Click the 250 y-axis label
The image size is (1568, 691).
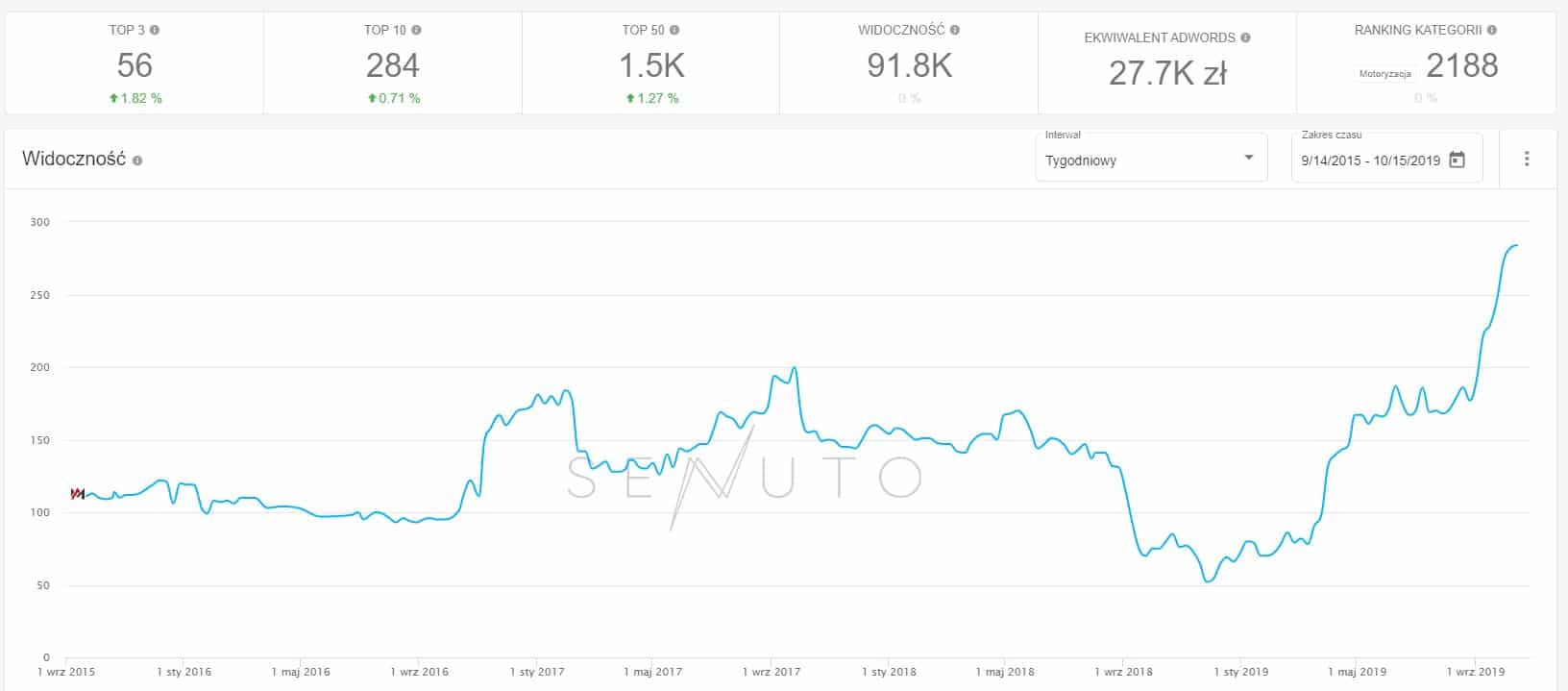39,295
